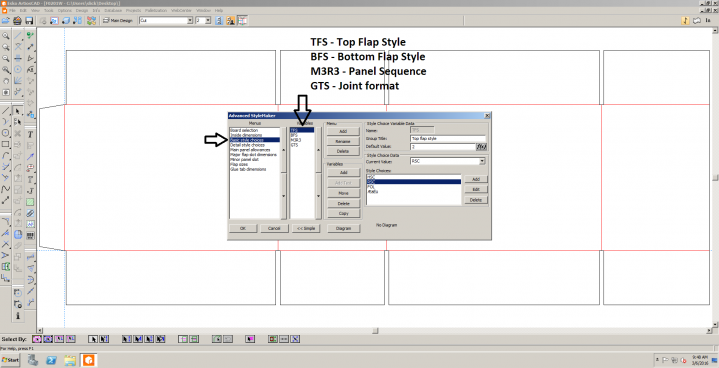Screen dimensions: 719x368
Task: Click the Main Design layers button
Action: click(118, 21)
